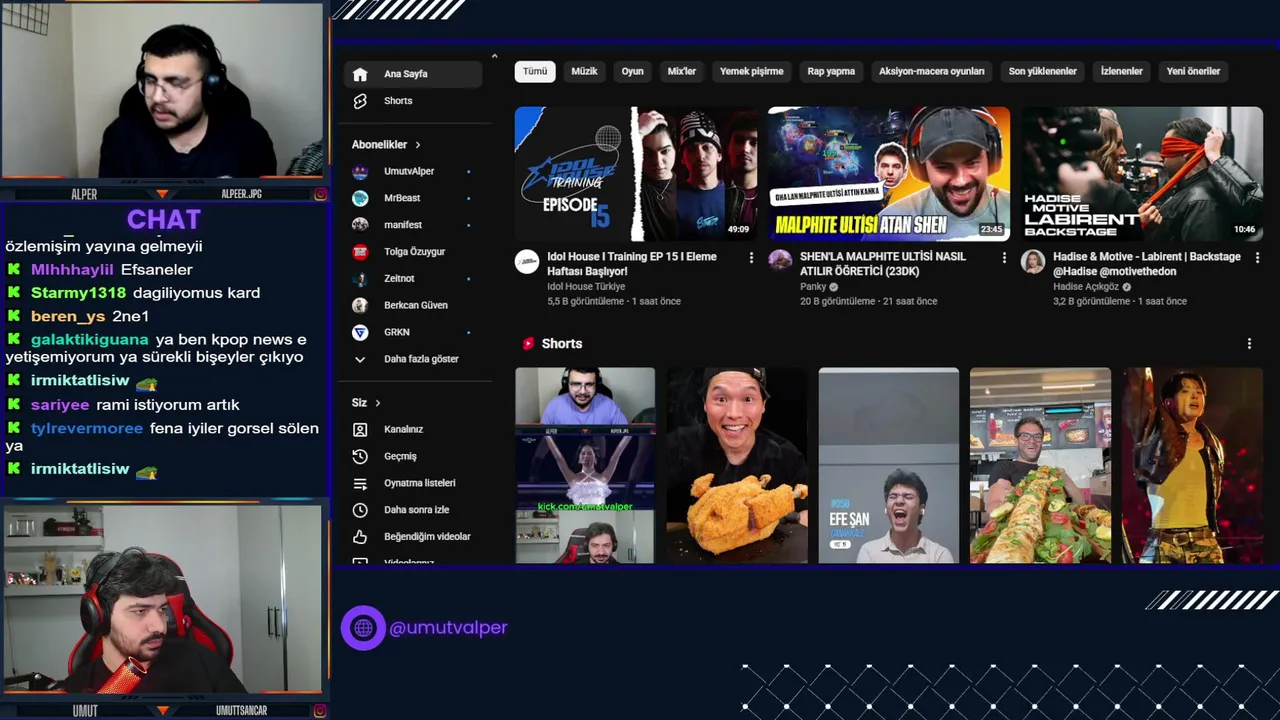Open the Short with fried chicken
This screenshot has width=1280, height=720.
(x=737, y=465)
